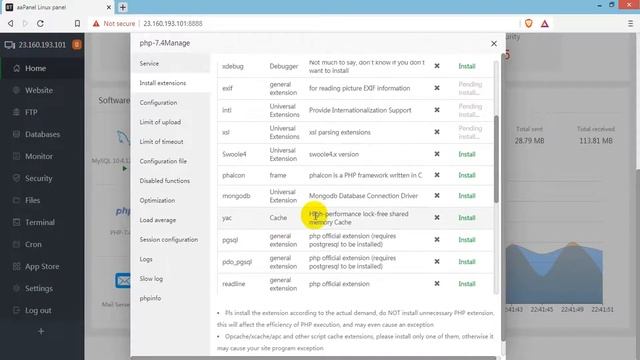Click the yac extension name

click(227, 218)
